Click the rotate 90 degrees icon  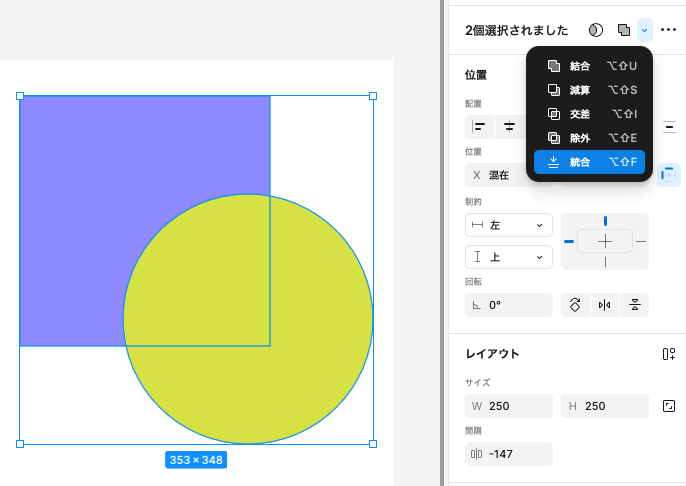pyautogui.click(x=575, y=305)
